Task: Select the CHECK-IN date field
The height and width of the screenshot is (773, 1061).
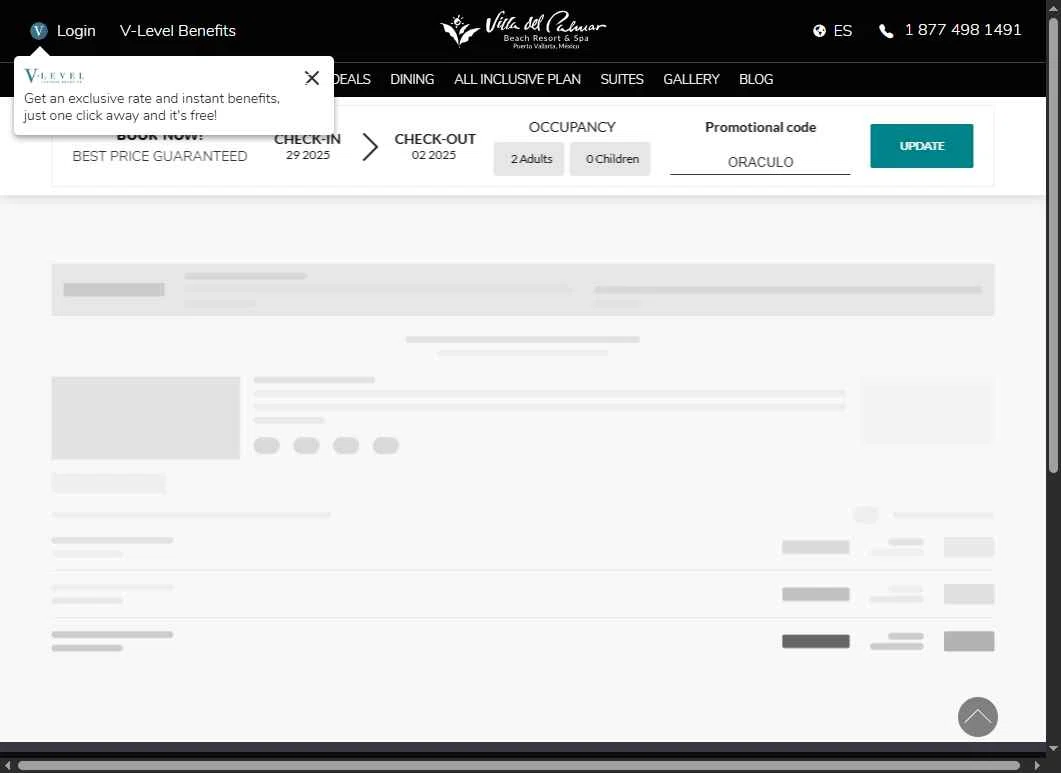Action: pyautogui.click(x=308, y=147)
